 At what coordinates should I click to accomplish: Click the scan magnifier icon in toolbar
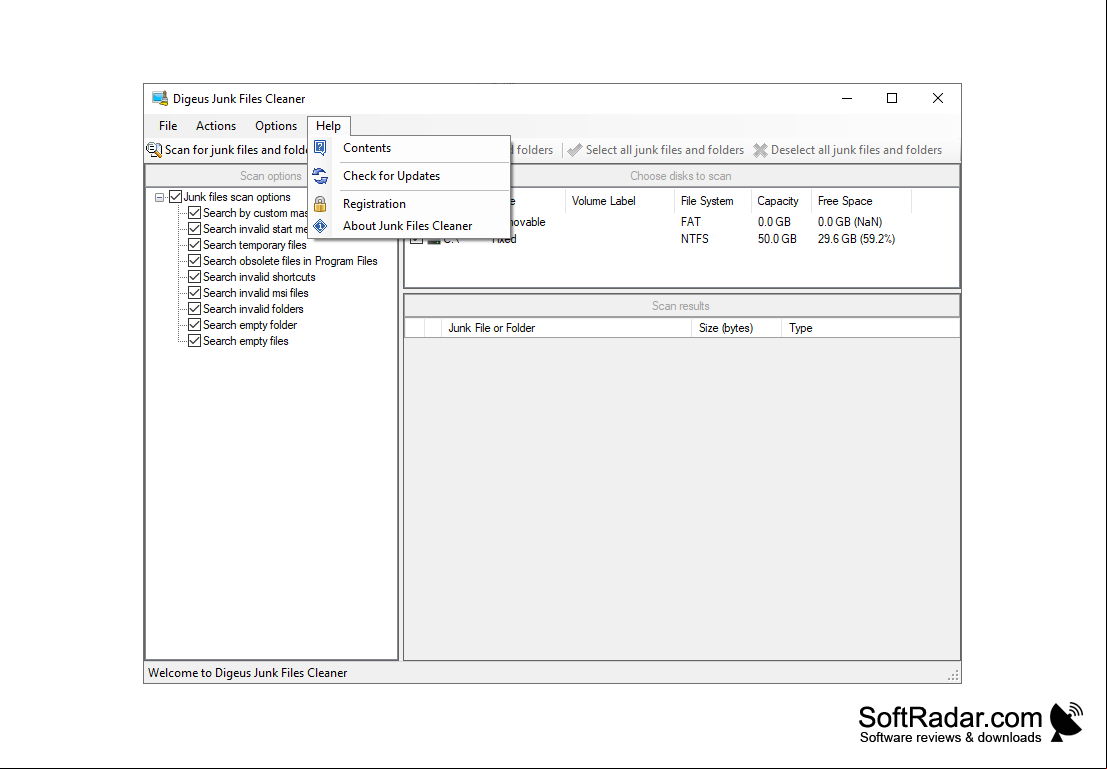154,150
